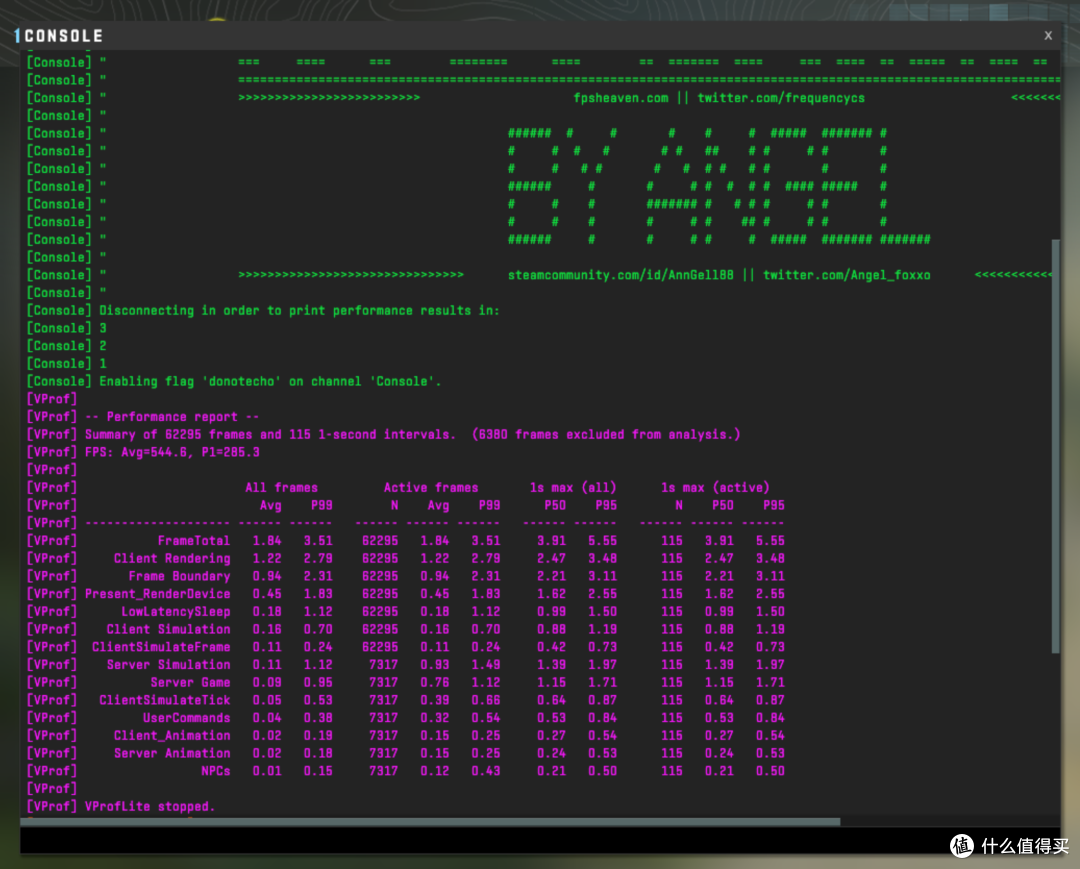Click the horizontal scrollbar thumb of the console
Viewport: 1080px width, 869px height.
tap(430, 821)
